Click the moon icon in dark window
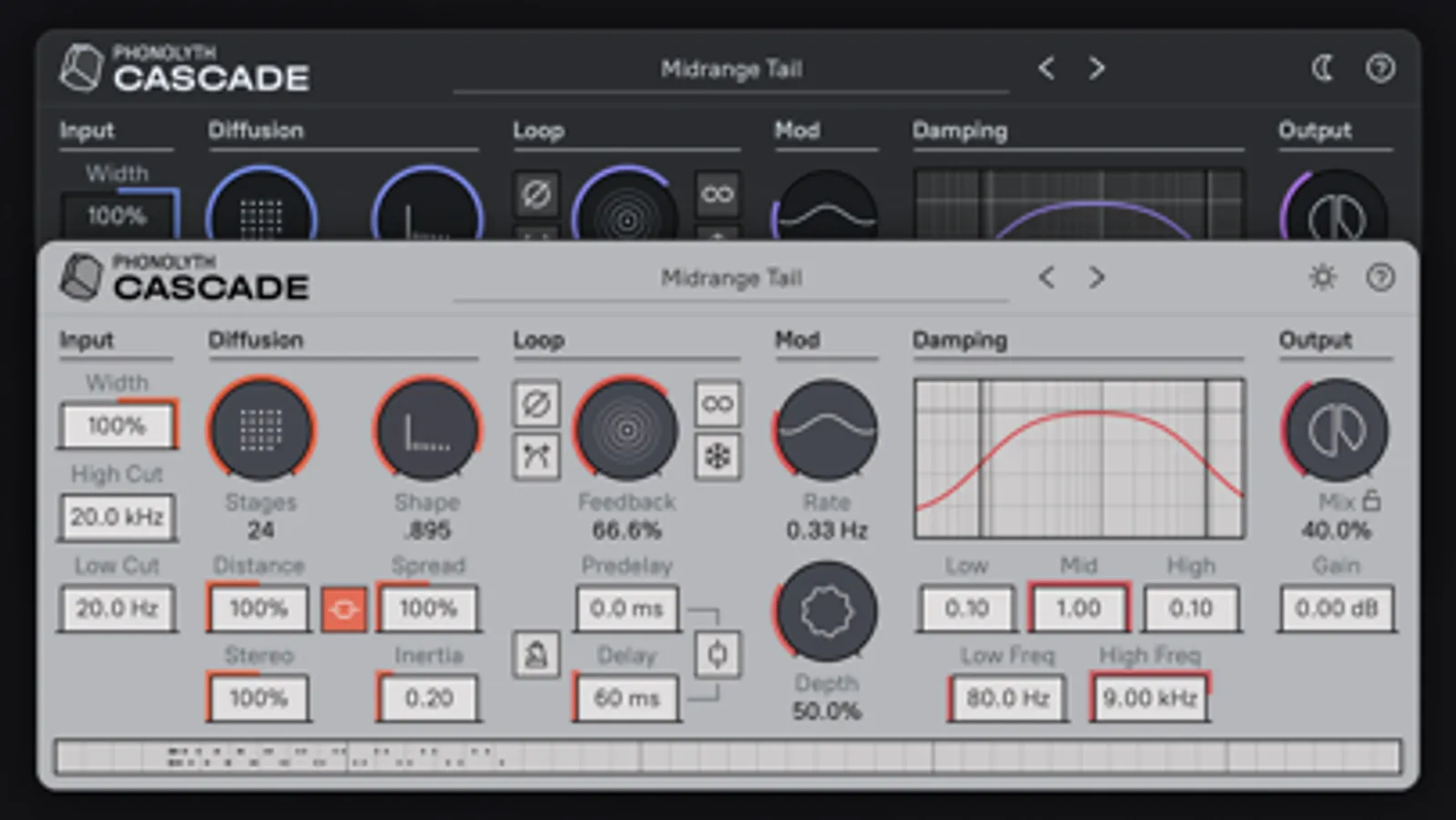Viewport: 1456px width, 820px height. click(x=1322, y=68)
